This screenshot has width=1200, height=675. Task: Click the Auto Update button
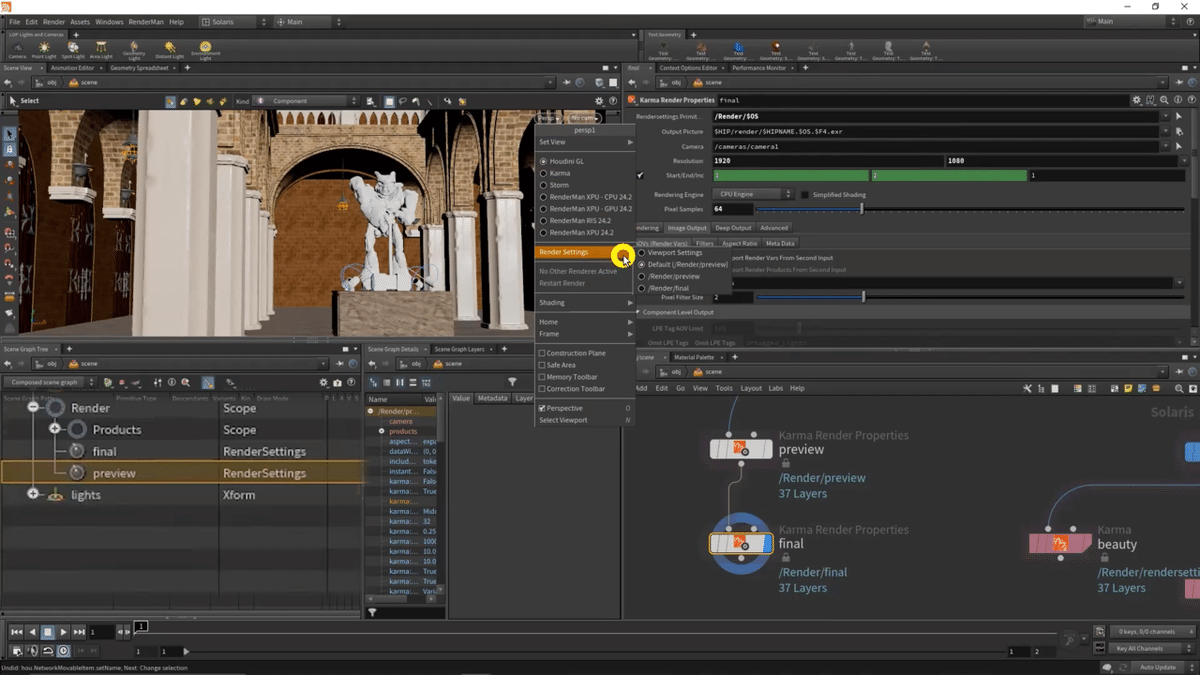click(x=1158, y=667)
